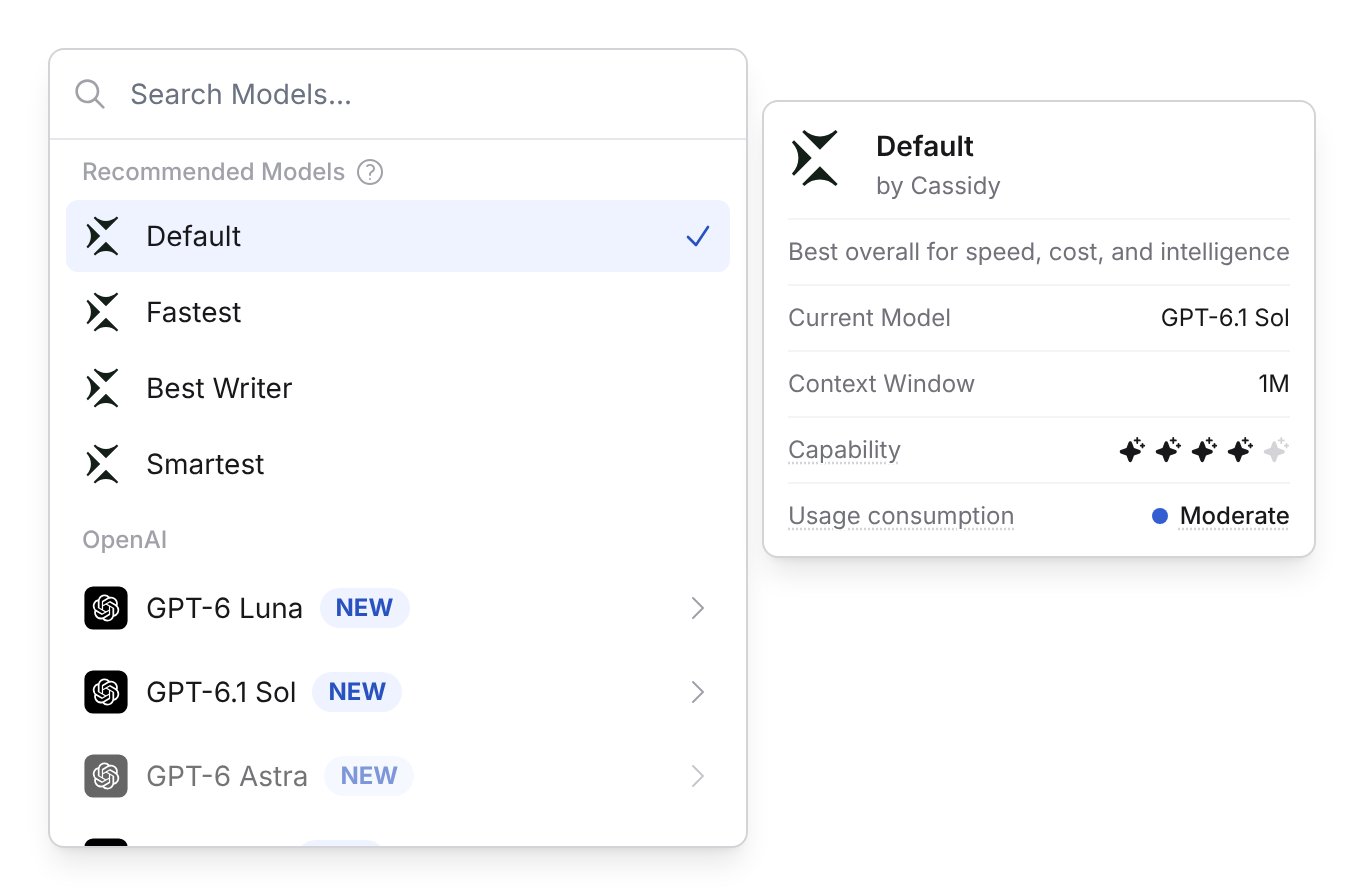Select the Fastest model option
This screenshot has height=896, width=1362.
(x=398, y=312)
